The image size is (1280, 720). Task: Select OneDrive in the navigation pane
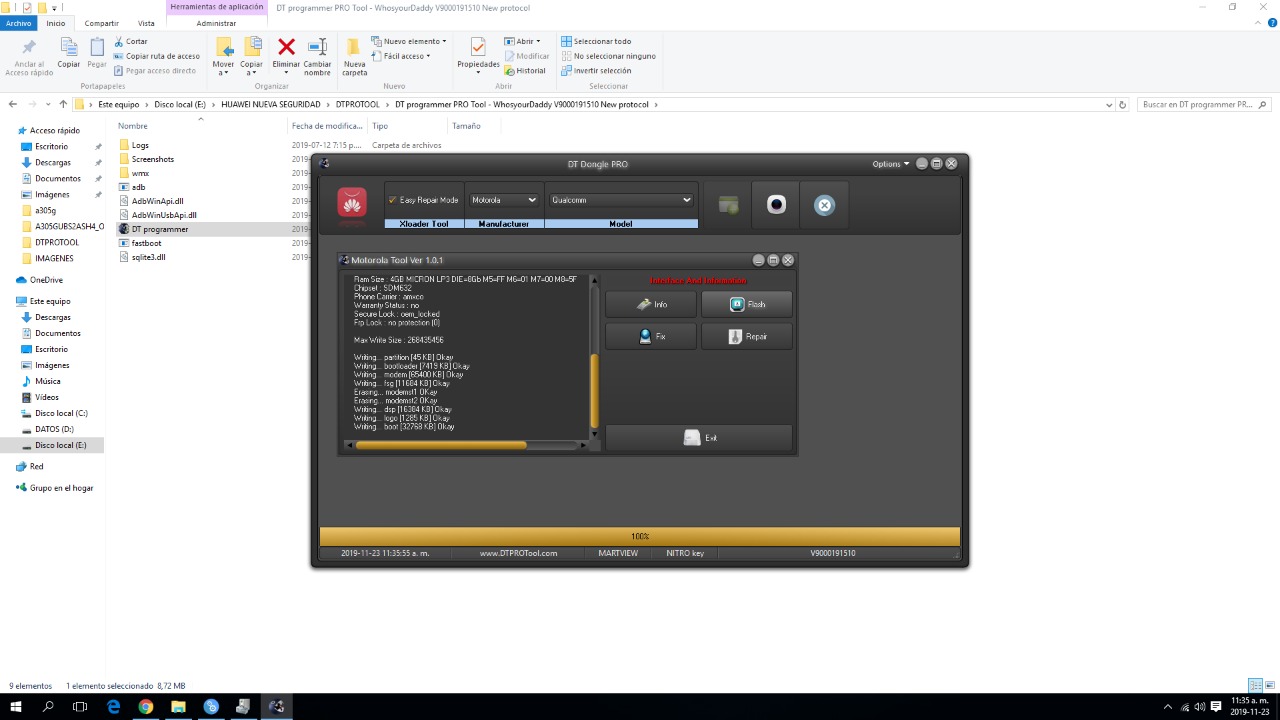(46, 280)
